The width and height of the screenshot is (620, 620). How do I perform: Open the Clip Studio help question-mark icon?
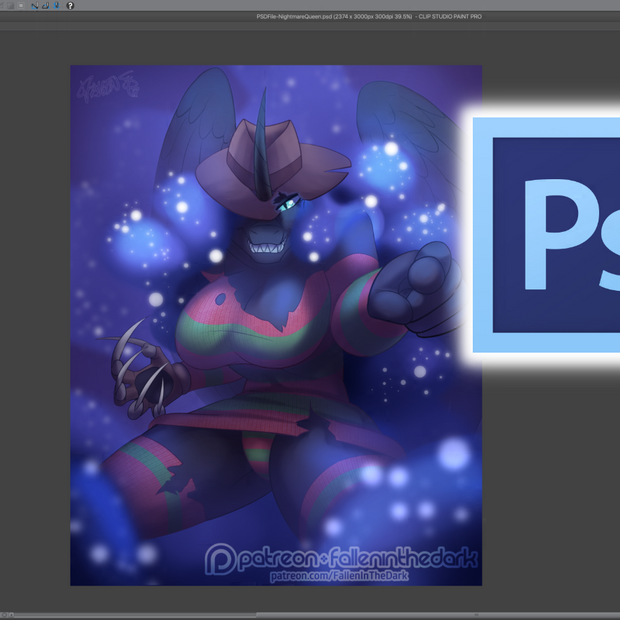click(x=70, y=6)
